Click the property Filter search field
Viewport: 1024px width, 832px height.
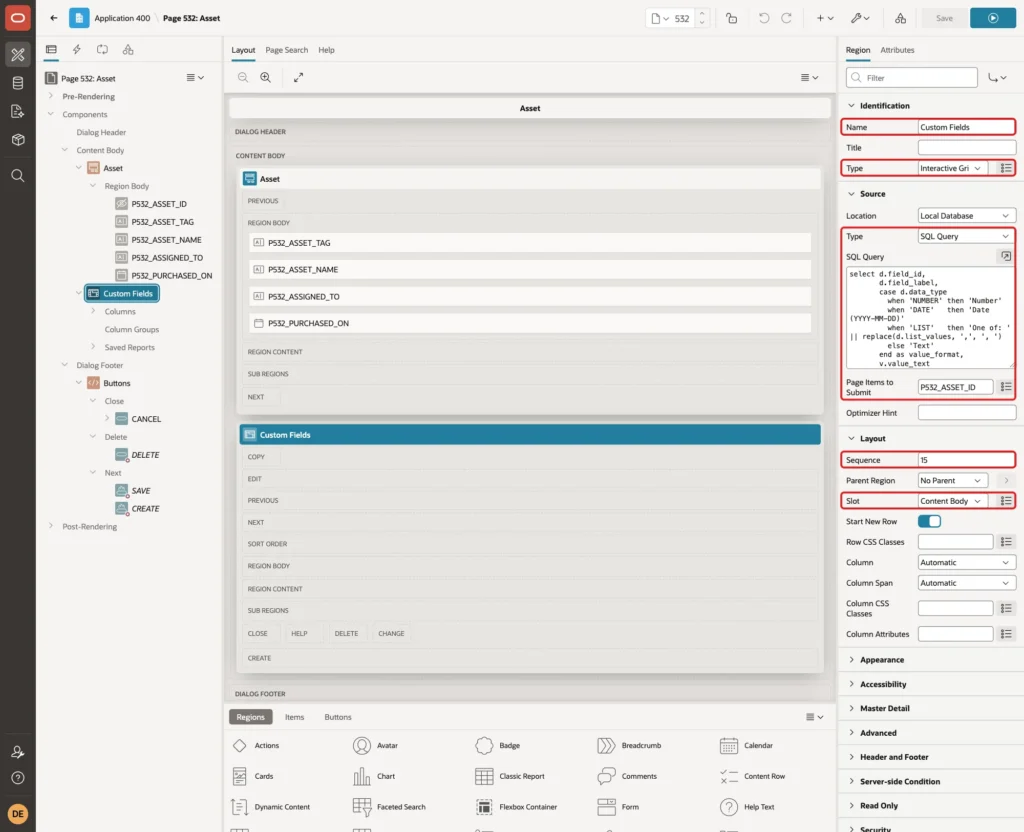tap(912, 77)
